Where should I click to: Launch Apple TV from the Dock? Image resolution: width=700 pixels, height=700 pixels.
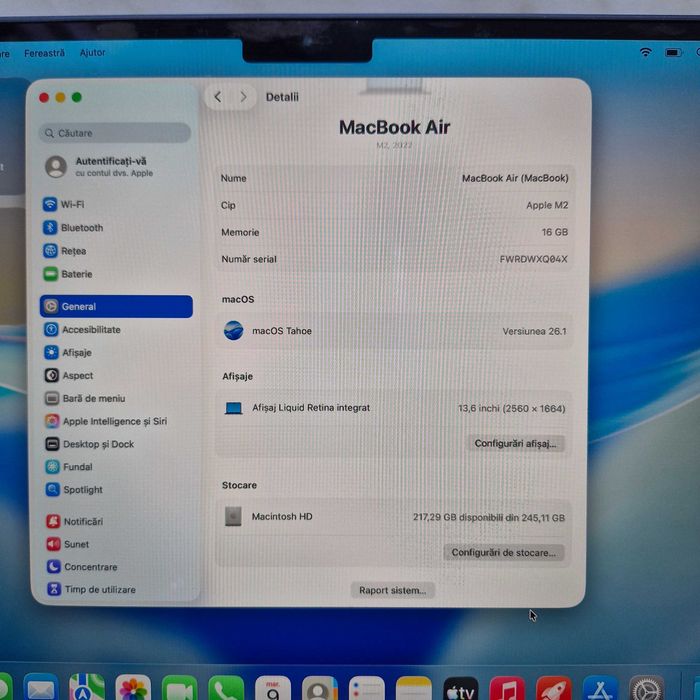tap(461, 689)
